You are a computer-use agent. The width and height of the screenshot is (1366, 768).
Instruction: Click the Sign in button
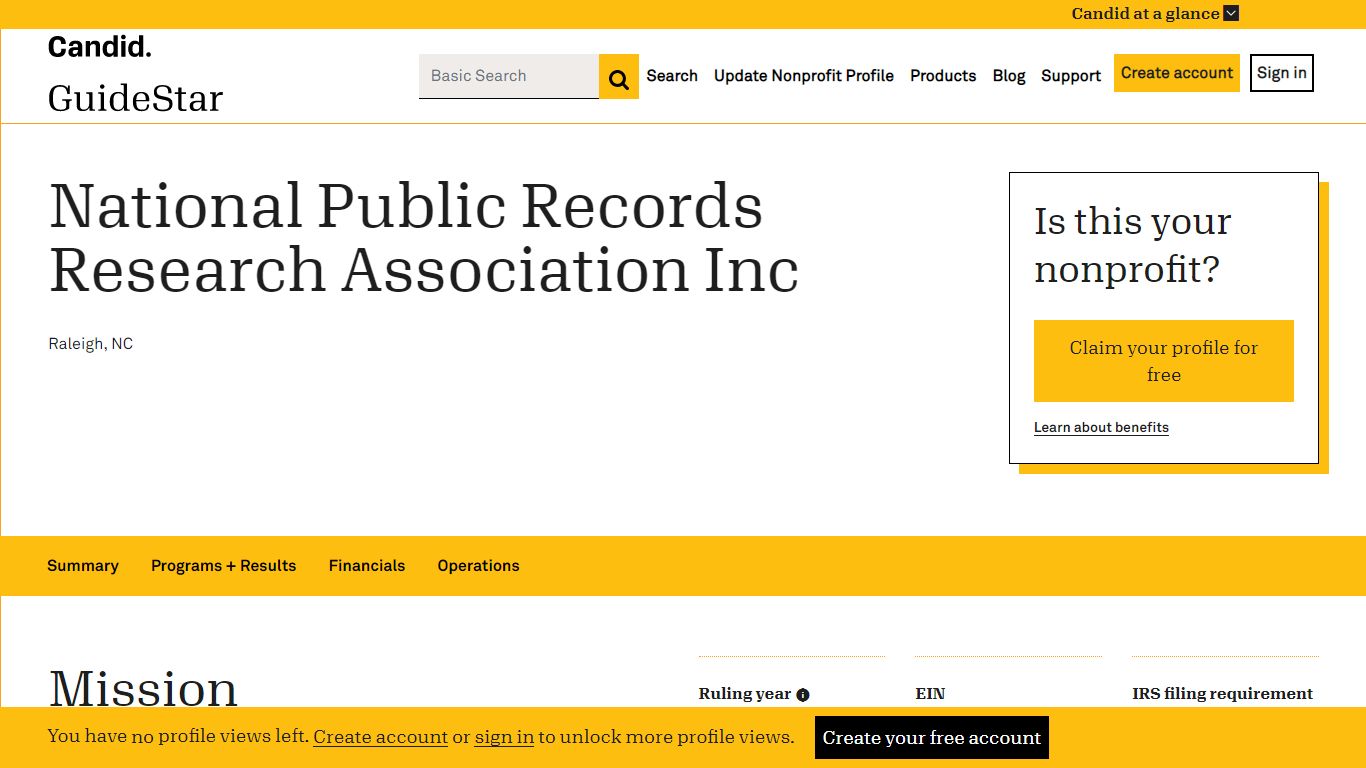[1282, 73]
